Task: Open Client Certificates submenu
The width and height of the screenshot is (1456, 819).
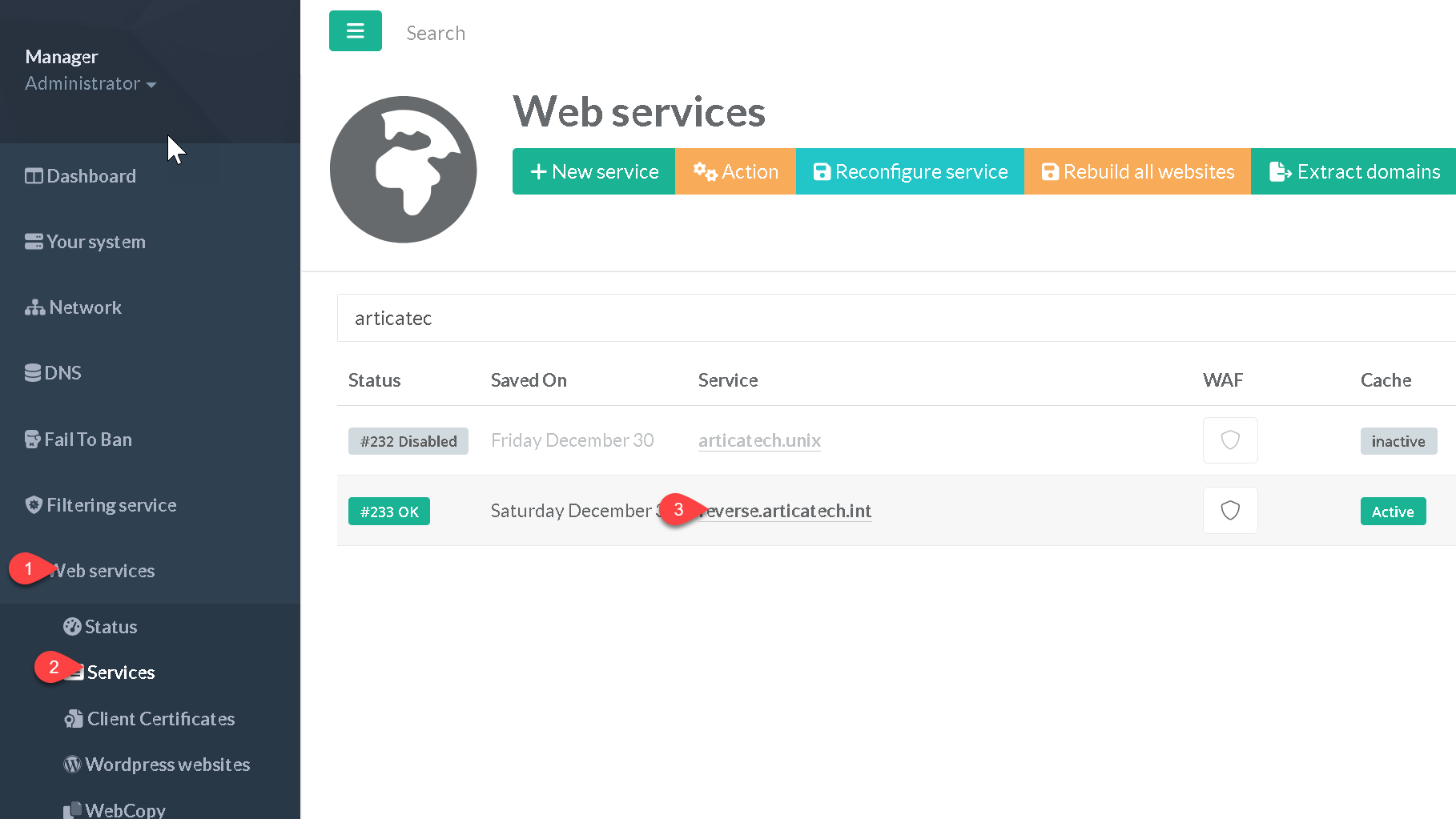Action: pyautogui.click(x=160, y=719)
